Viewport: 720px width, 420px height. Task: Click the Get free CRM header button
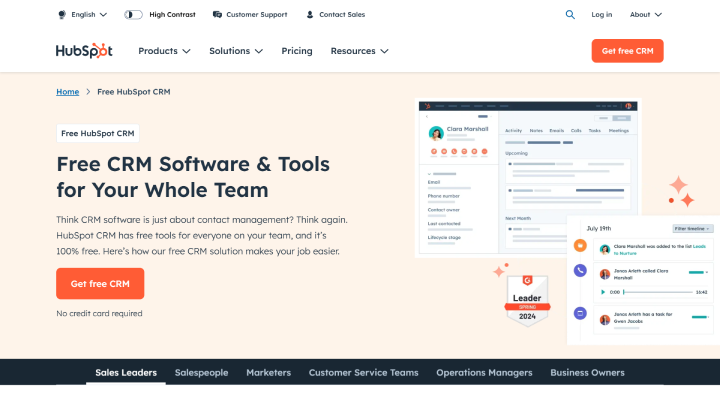(627, 51)
